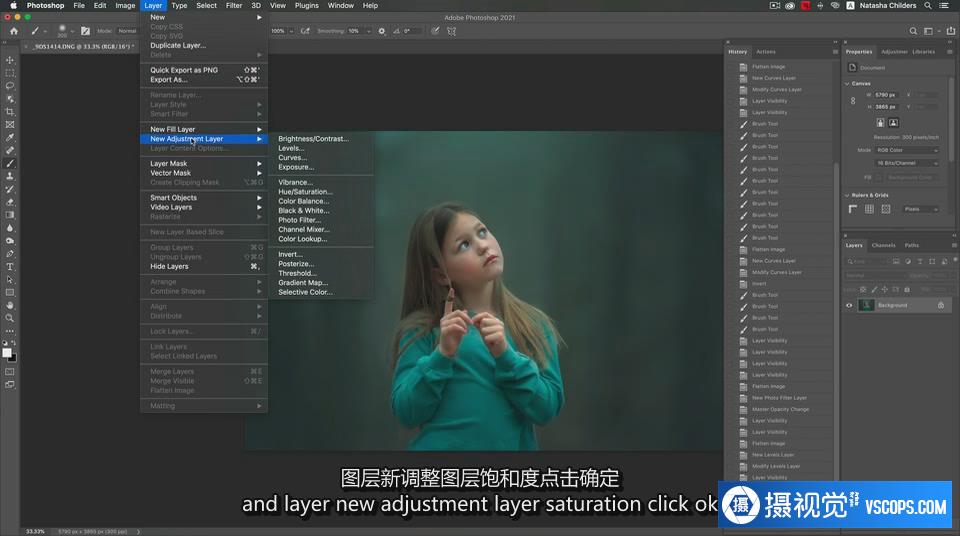Select the Lasso tool

(x=10, y=86)
